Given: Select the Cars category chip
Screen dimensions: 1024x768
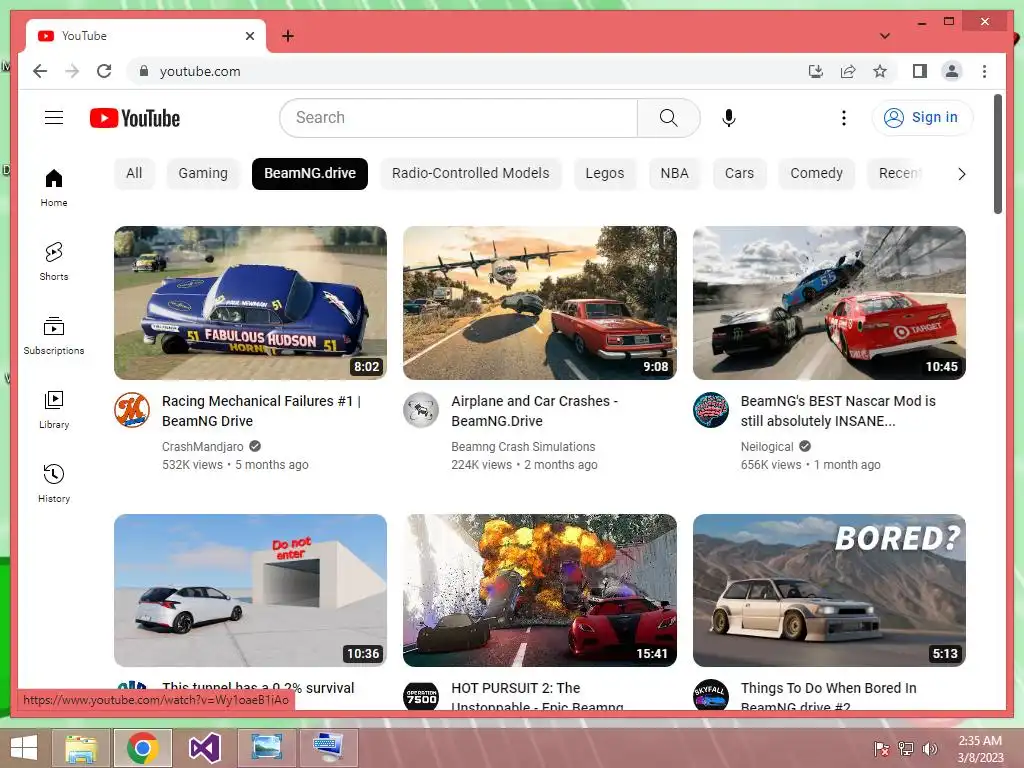Looking at the screenshot, I should point(739,173).
